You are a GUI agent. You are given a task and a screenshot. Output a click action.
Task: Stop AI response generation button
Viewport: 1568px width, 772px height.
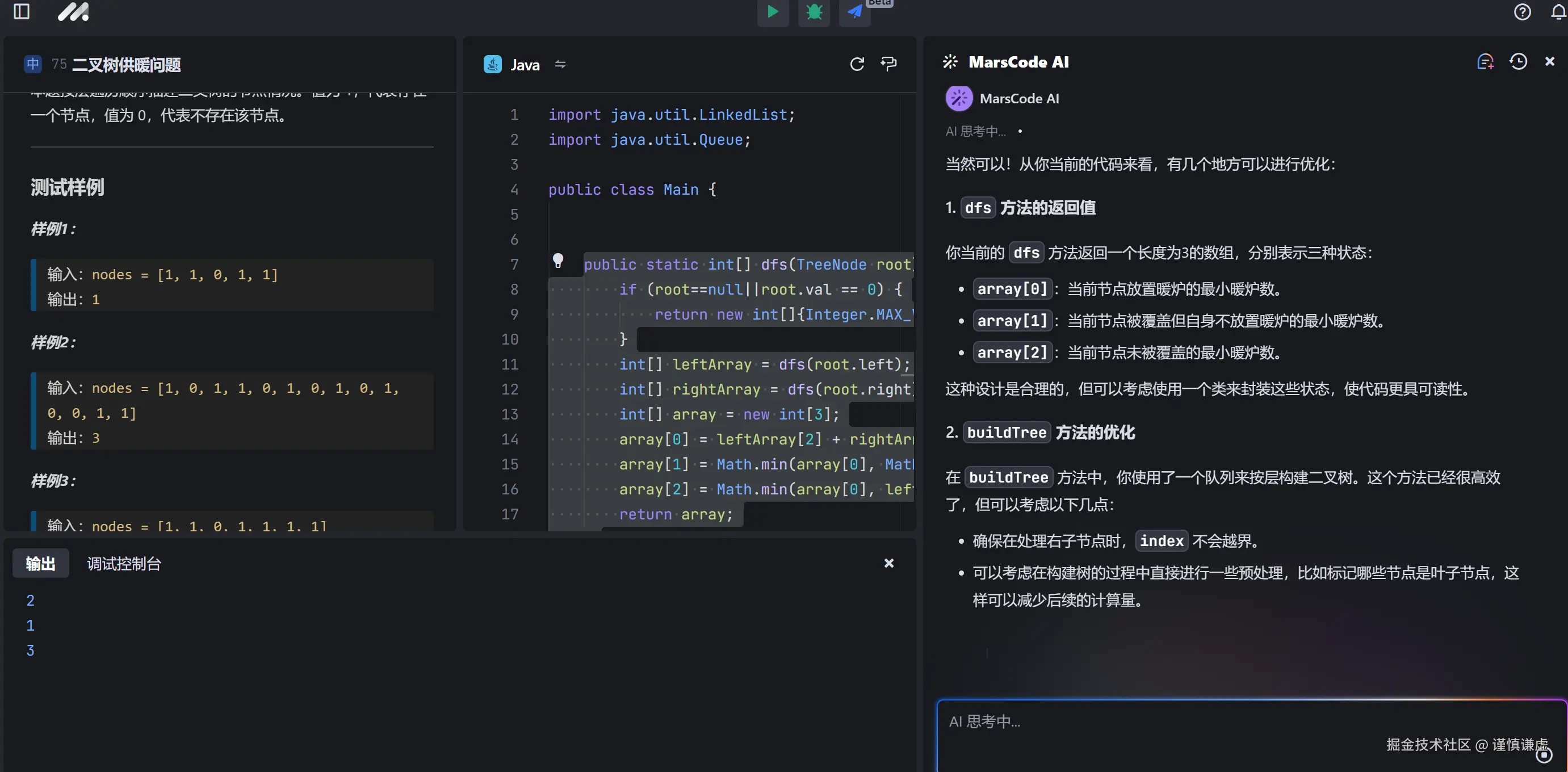click(x=1544, y=755)
